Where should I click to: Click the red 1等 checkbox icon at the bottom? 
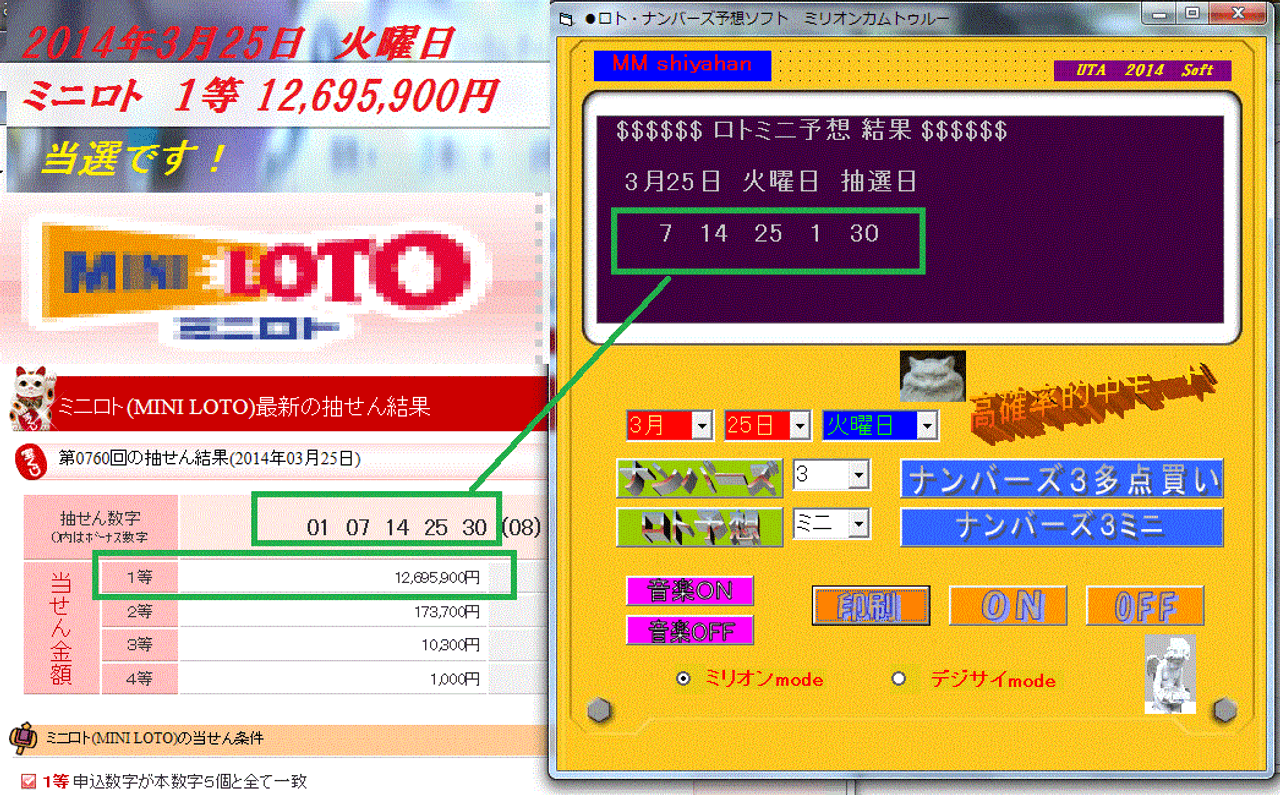coord(28,781)
